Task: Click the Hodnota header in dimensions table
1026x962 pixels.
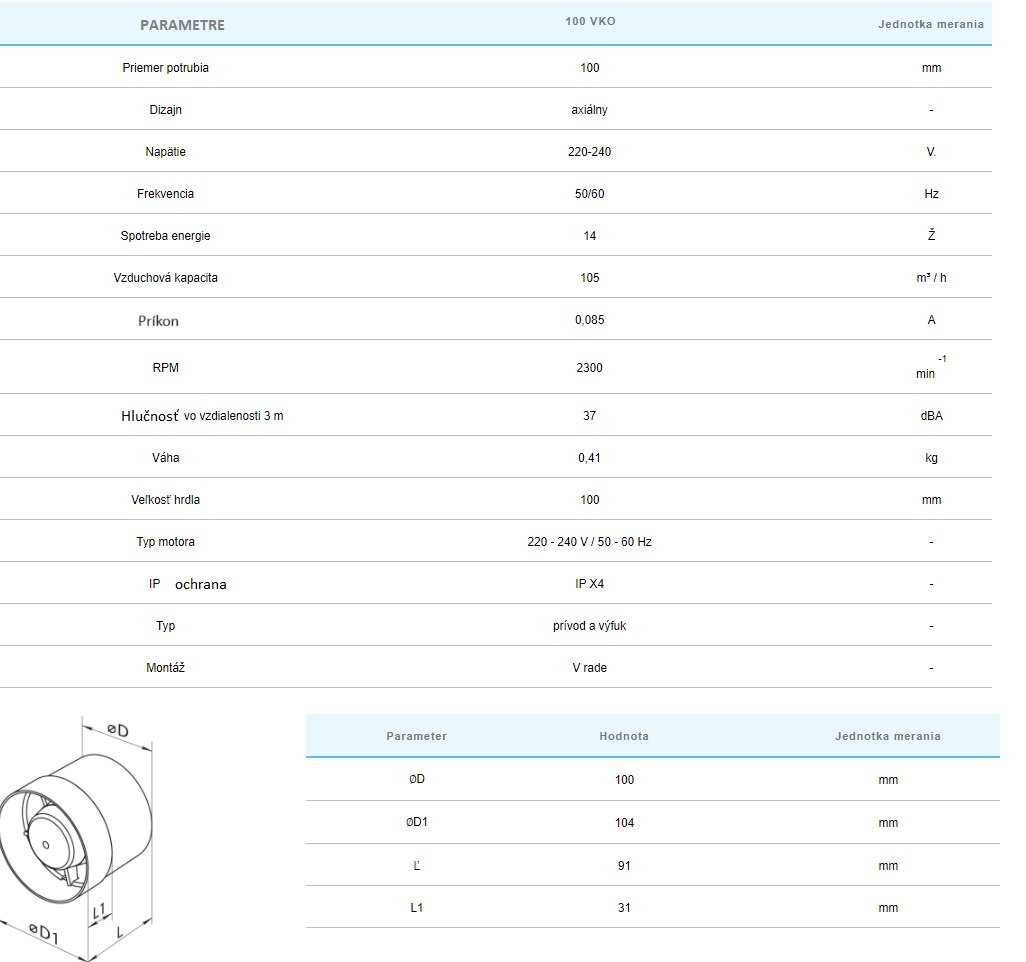Action: tap(624, 736)
